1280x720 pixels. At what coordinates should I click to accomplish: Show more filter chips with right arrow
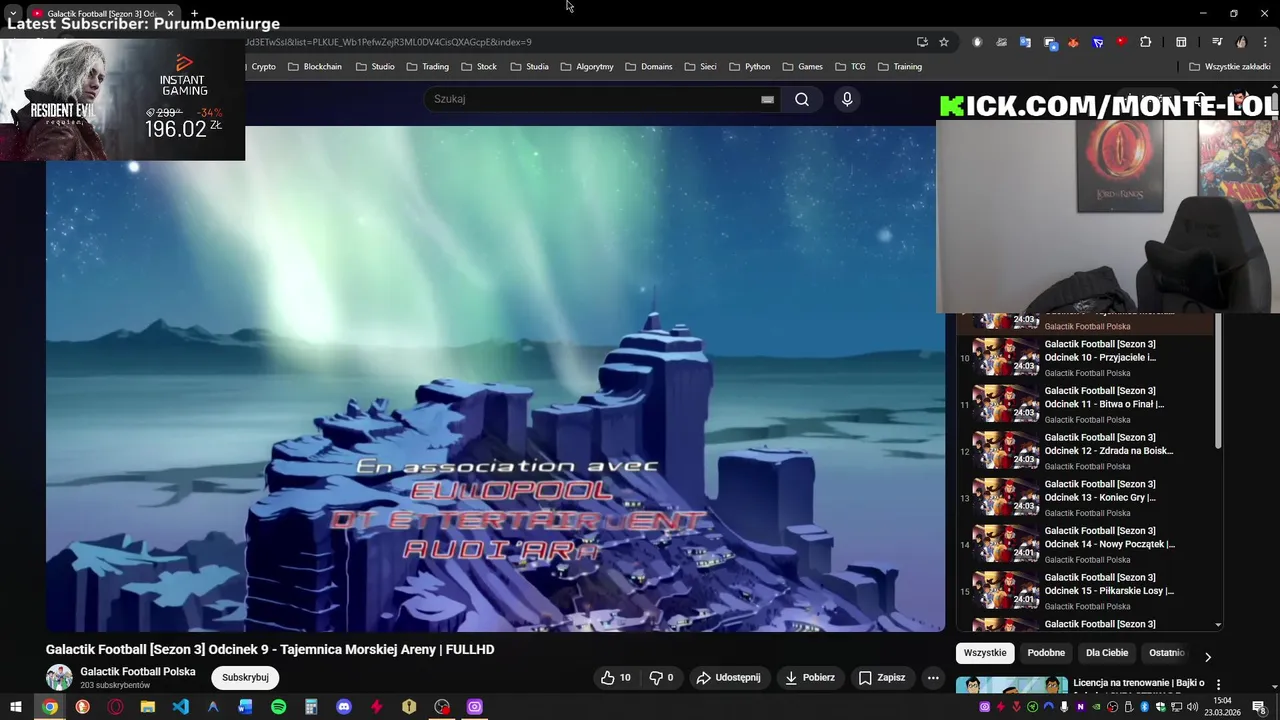click(1207, 657)
